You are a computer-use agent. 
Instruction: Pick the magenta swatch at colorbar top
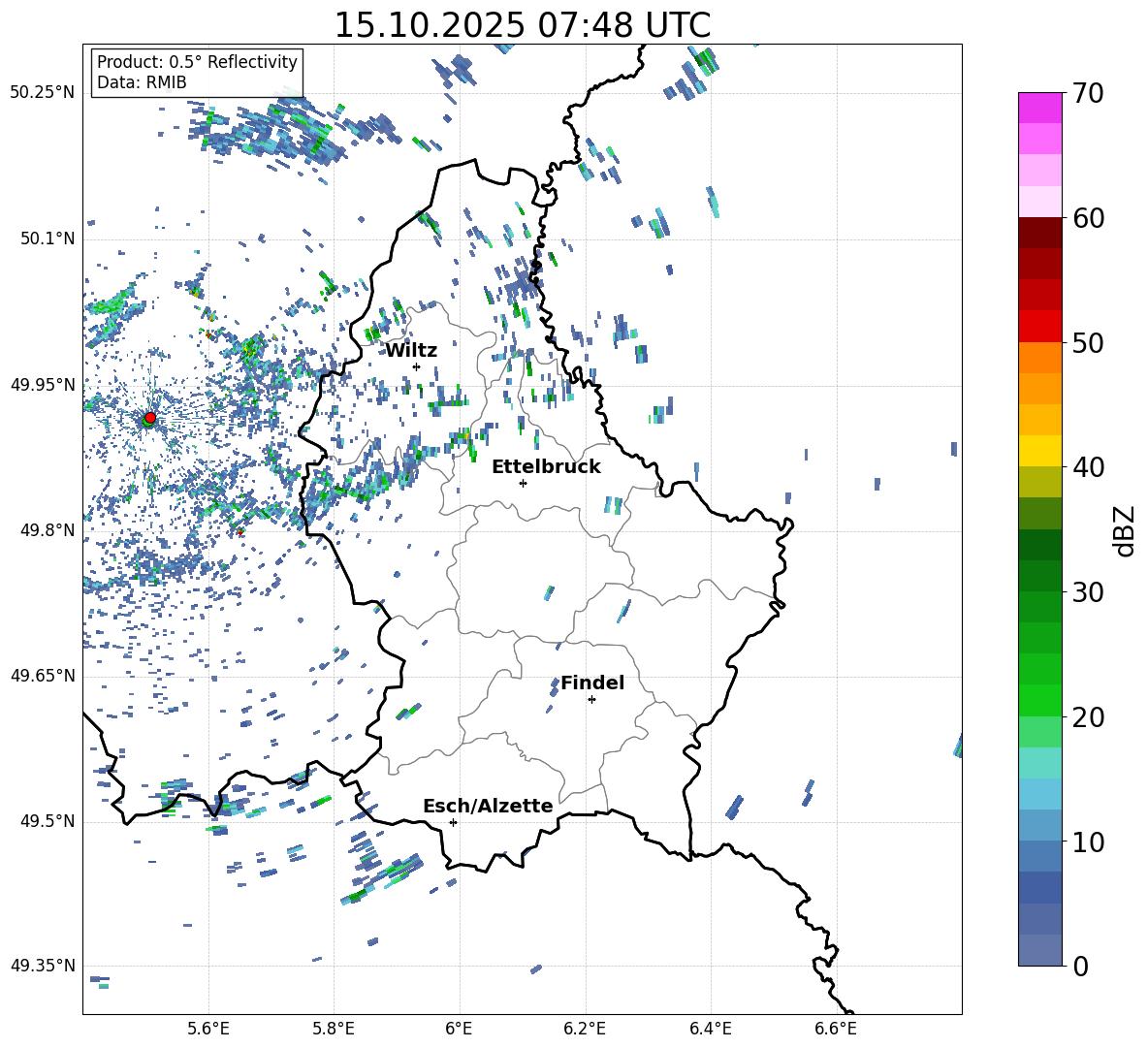click(x=1039, y=108)
